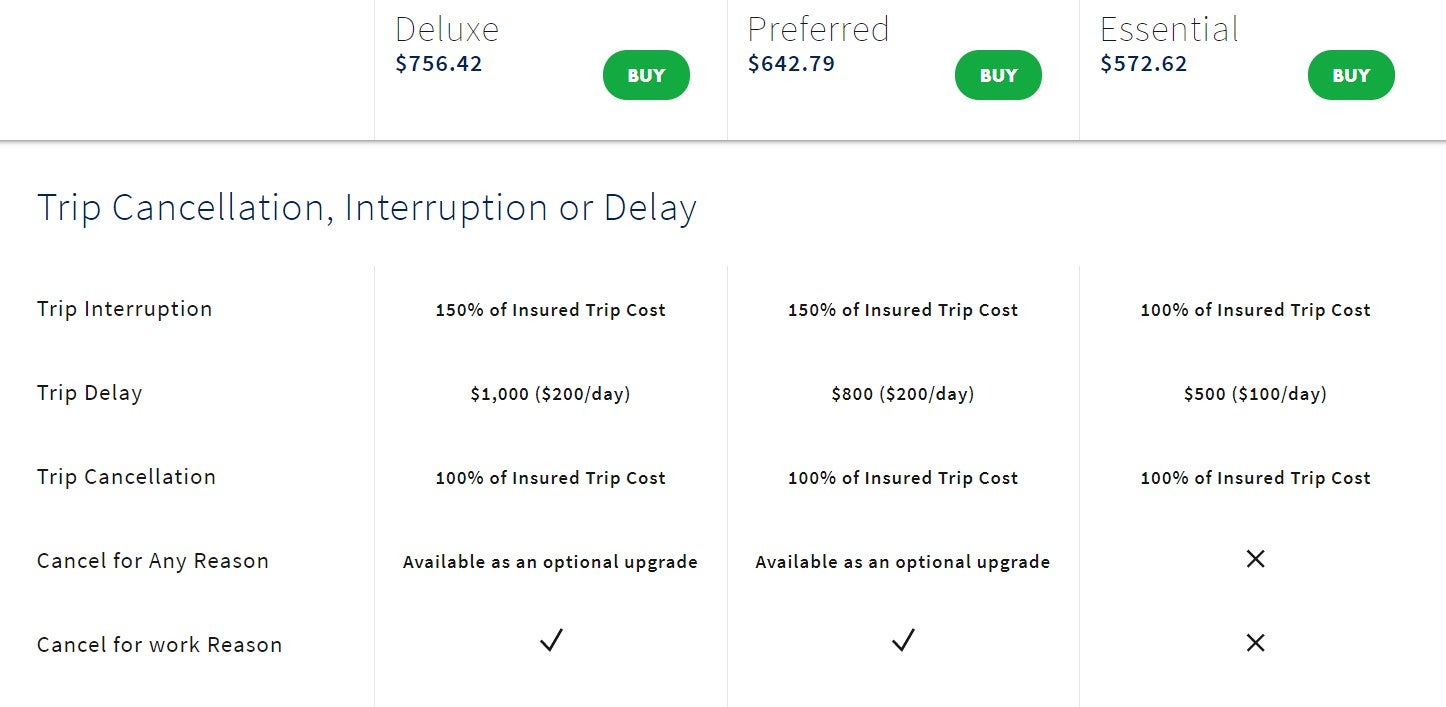This screenshot has height=707, width=1446.
Task: Click the Deluxe price $756.42
Action: pos(438,63)
